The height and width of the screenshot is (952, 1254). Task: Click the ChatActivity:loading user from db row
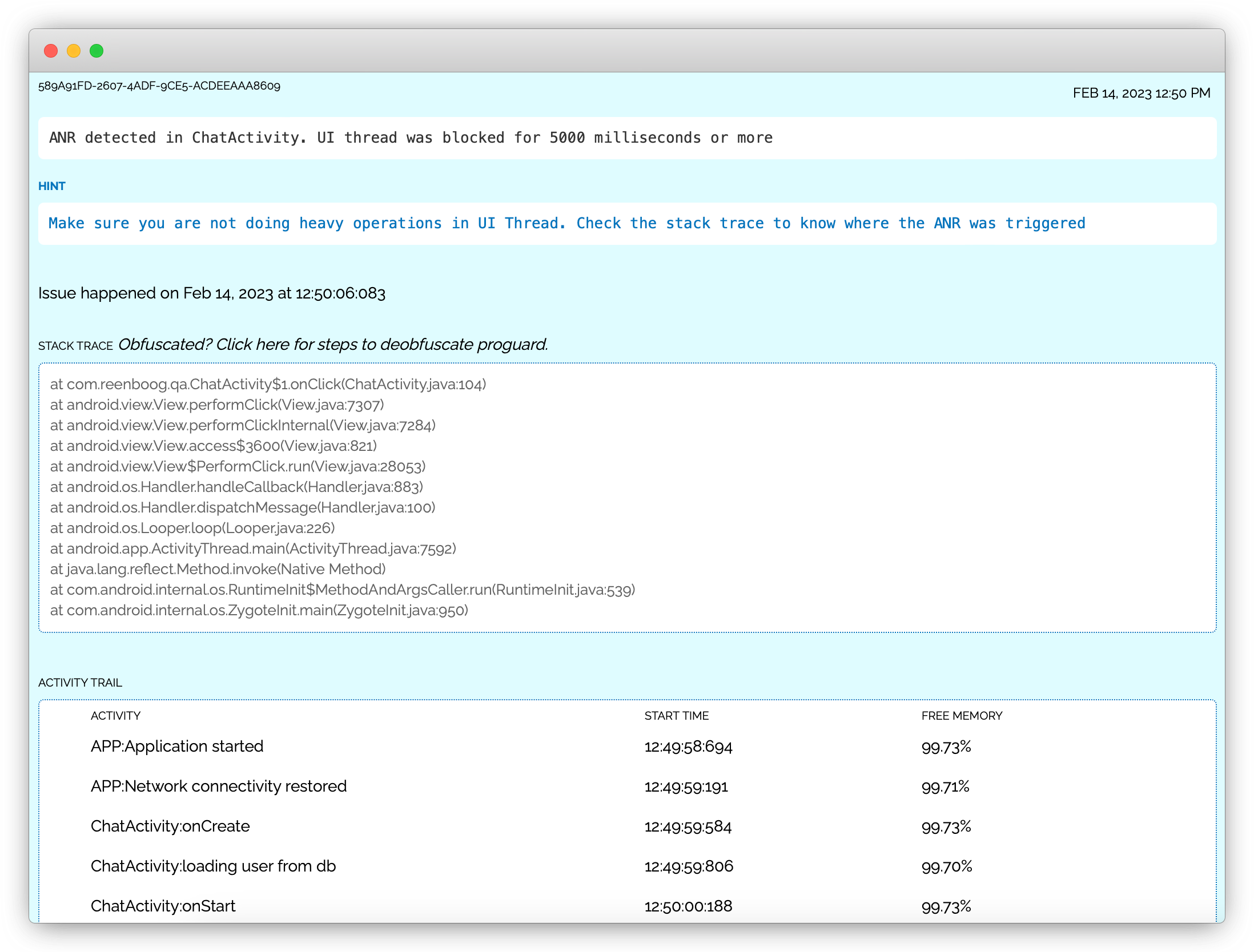pos(213,866)
